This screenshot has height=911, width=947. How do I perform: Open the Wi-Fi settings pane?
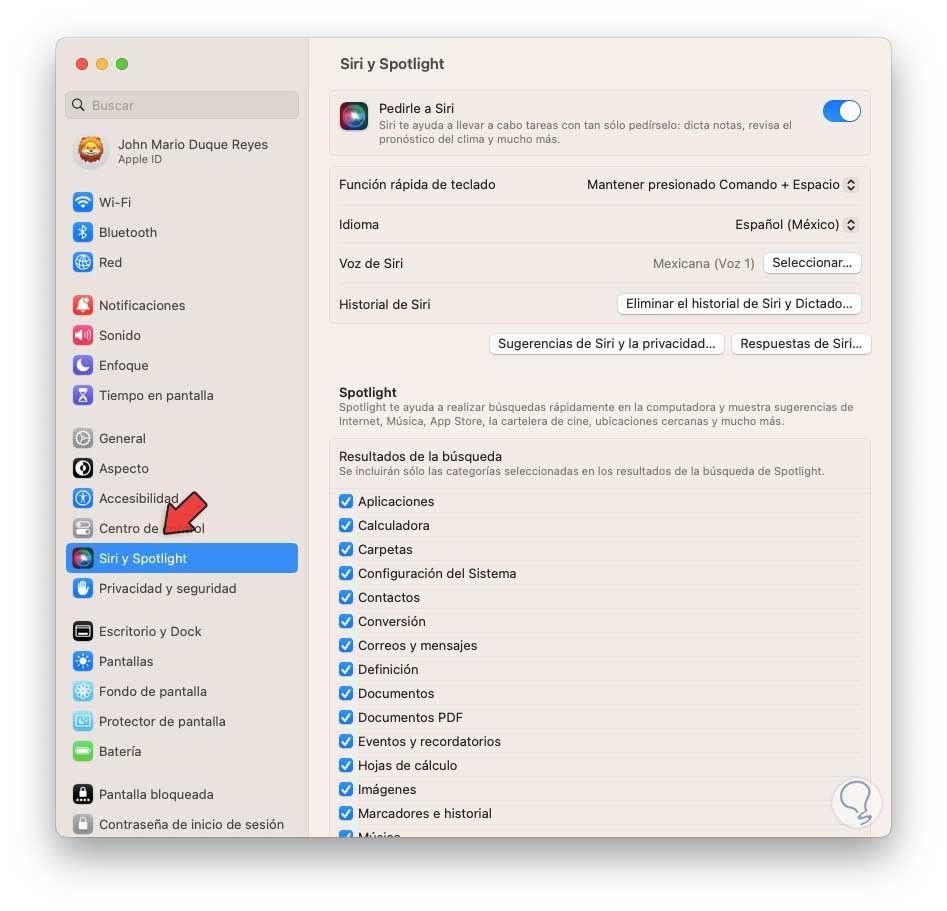[x=182, y=202]
